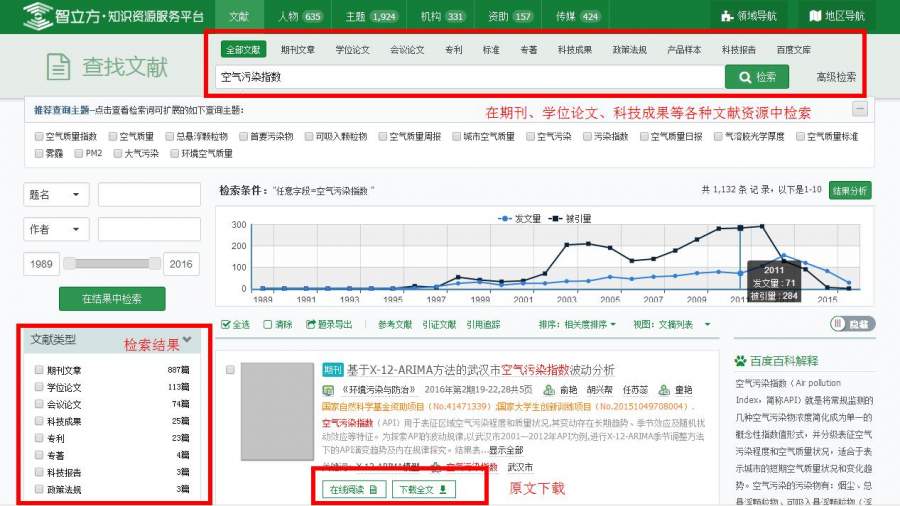Check the 雾霾 topic checkbox

tap(39, 153)
